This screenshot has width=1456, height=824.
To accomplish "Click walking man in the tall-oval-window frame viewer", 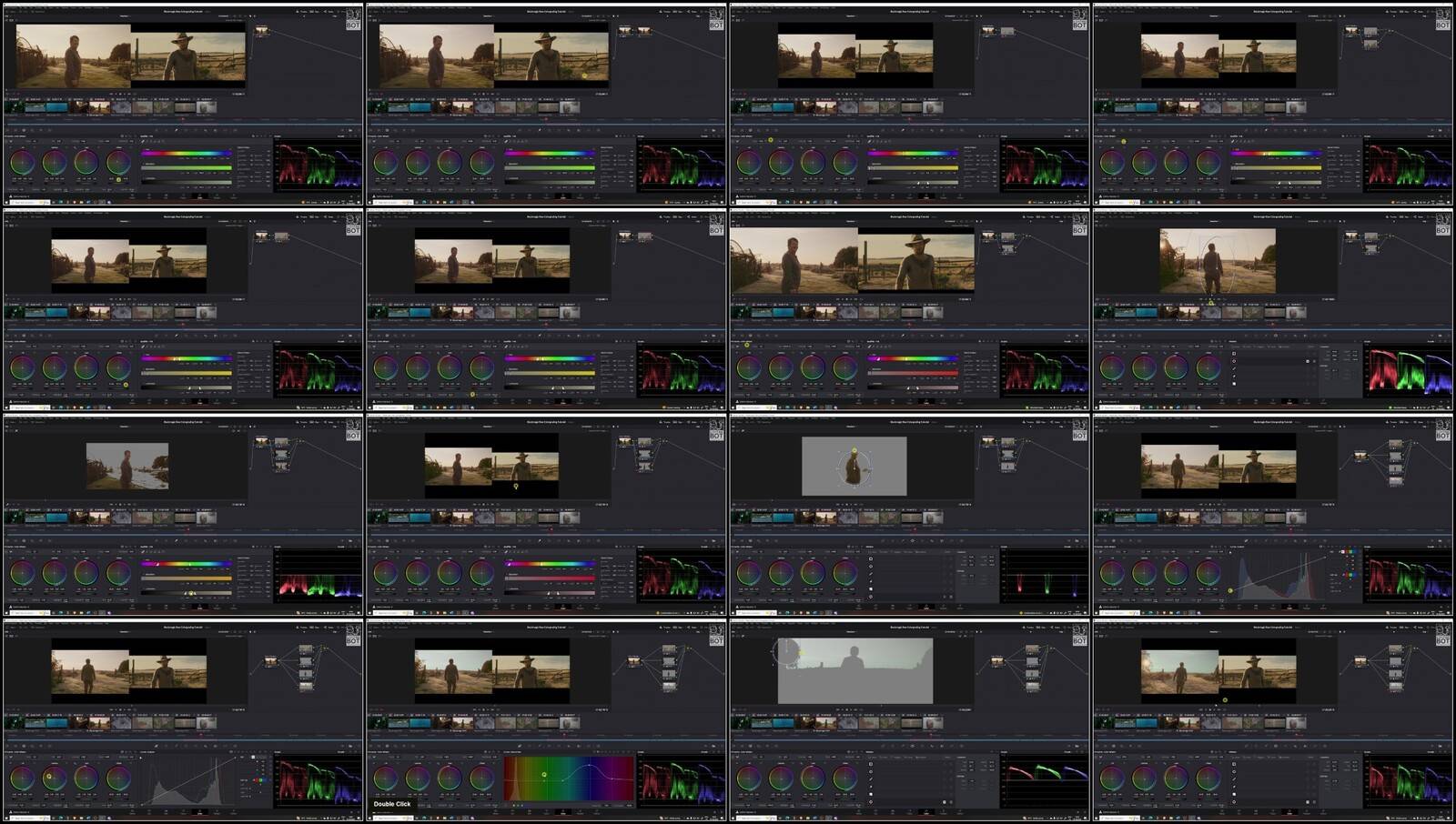I will coord(1212,267).
